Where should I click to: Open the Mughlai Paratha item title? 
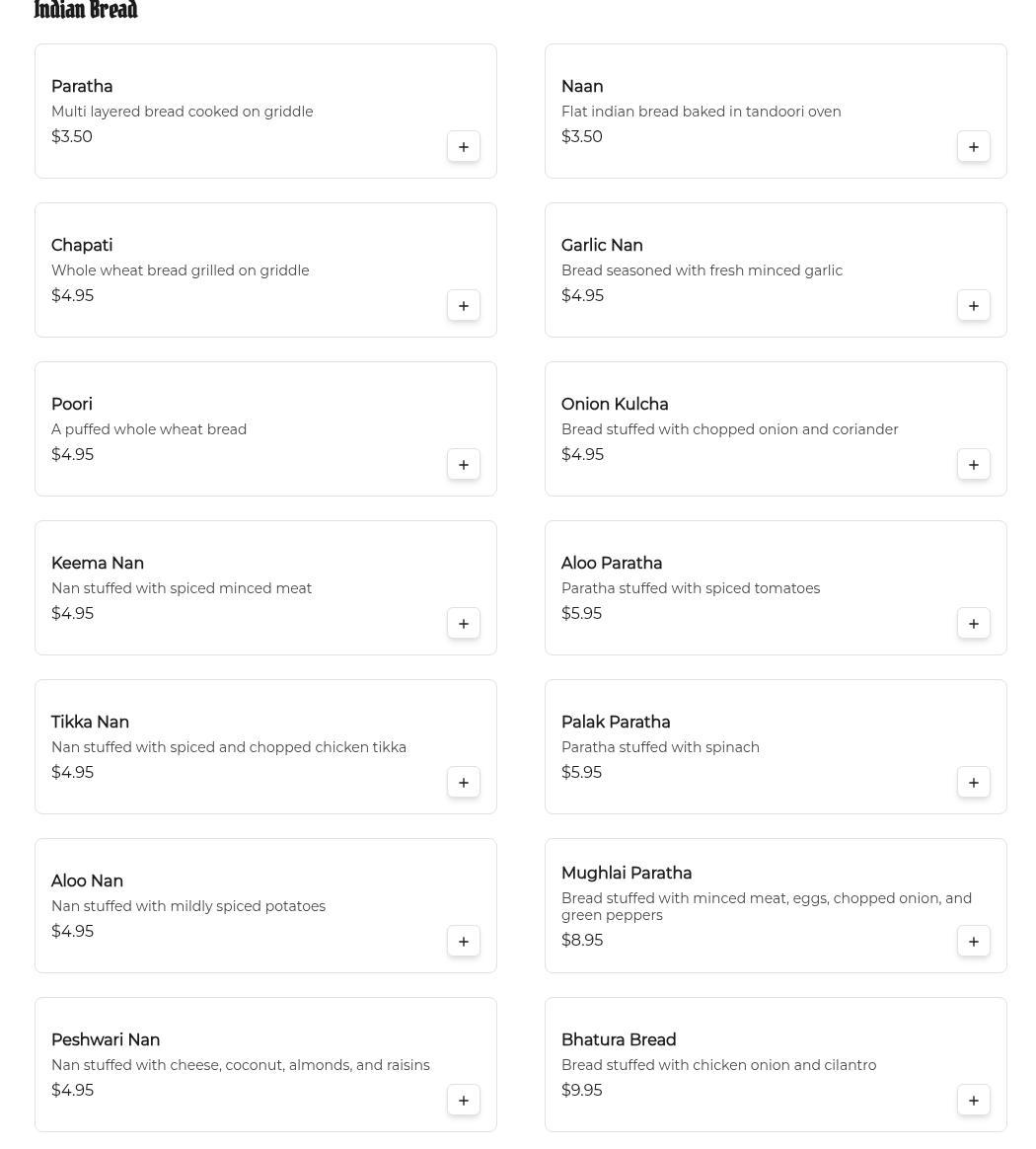pyautogui.click(x=626, y=874)
